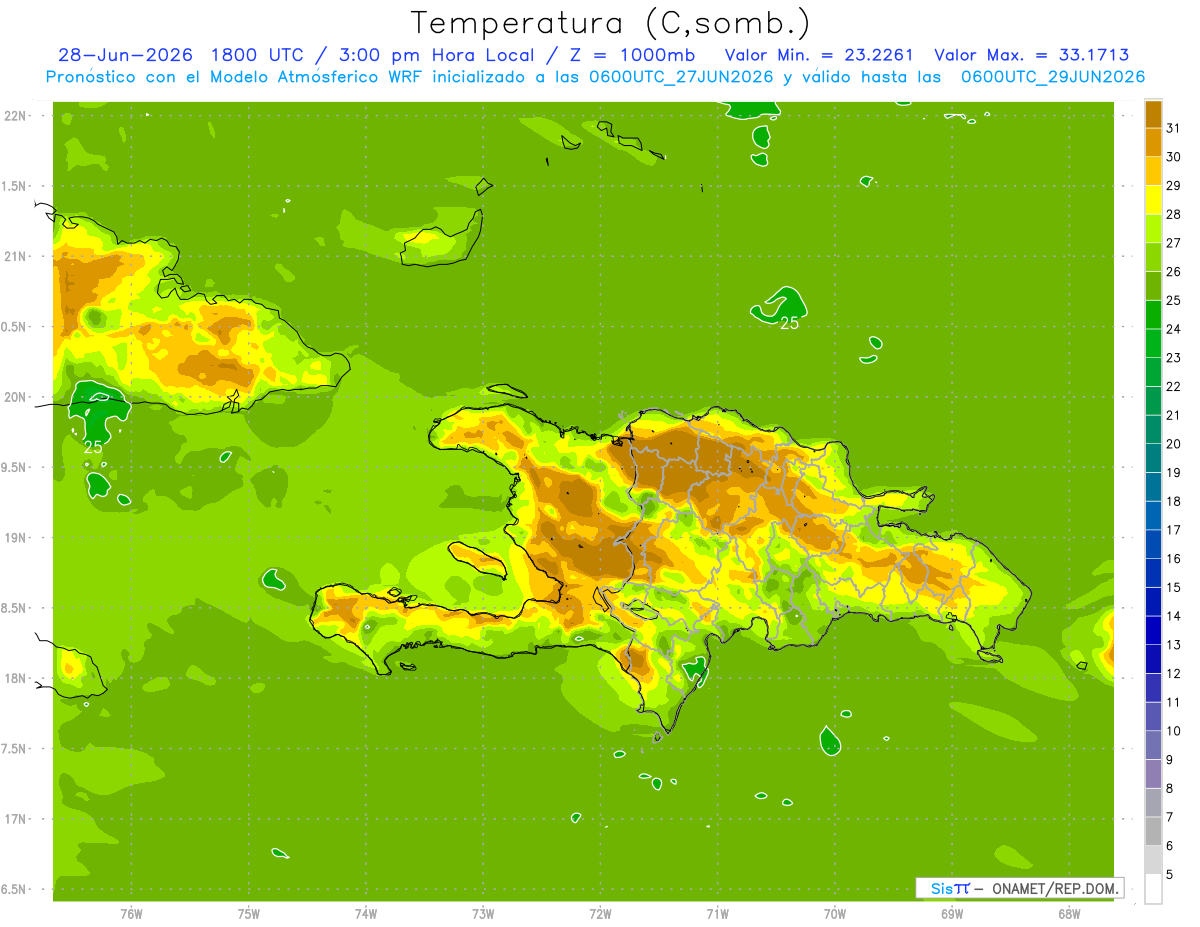Pick the legend color band between 30 and 31
The image size is (1200, 927).
(x=1153, y=142)
